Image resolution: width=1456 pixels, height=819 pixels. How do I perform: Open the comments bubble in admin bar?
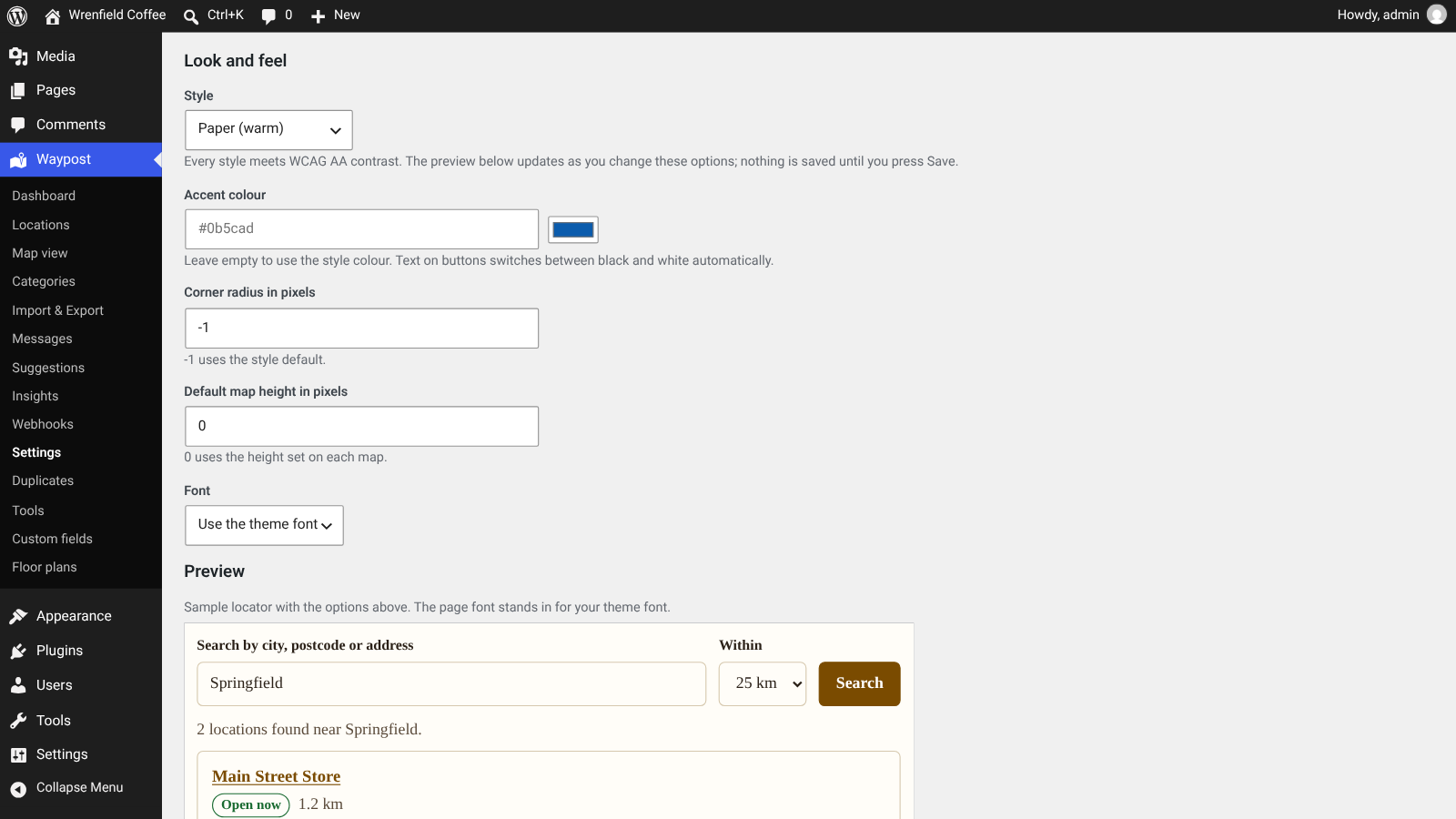pyautogui.click(x=268, y=15)
